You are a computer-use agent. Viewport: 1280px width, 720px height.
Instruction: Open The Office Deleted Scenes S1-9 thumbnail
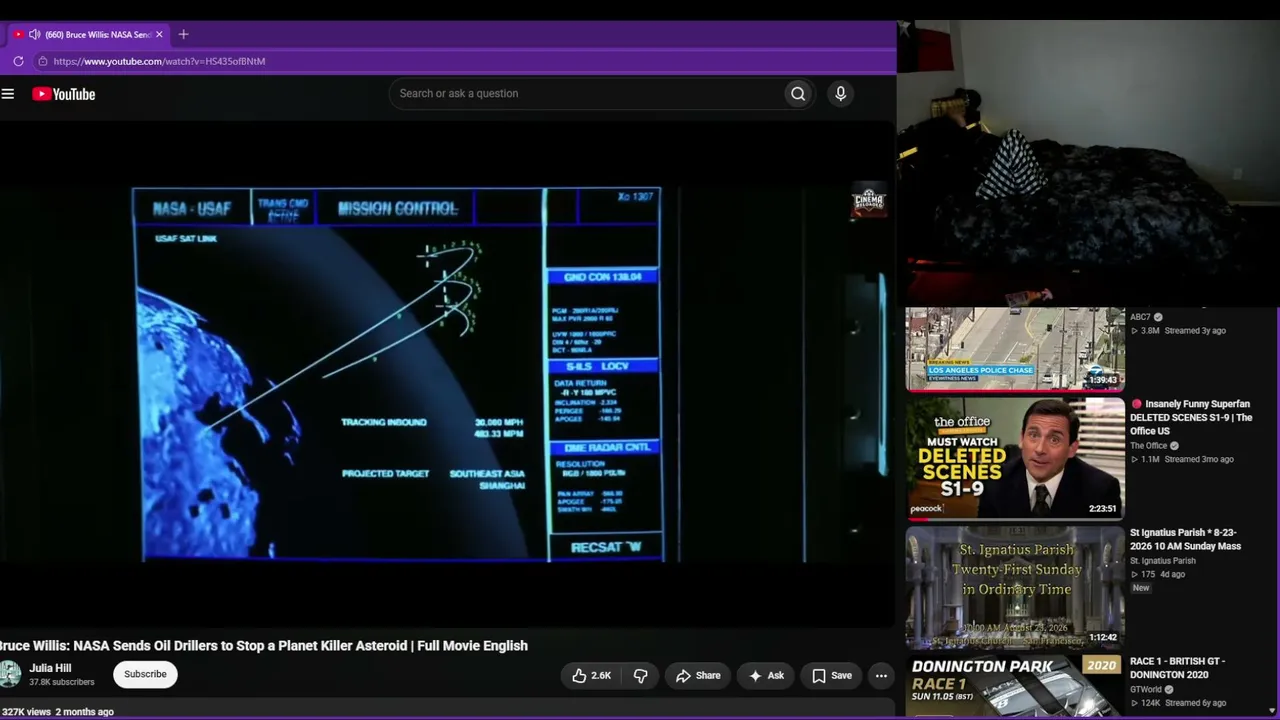1015,458
